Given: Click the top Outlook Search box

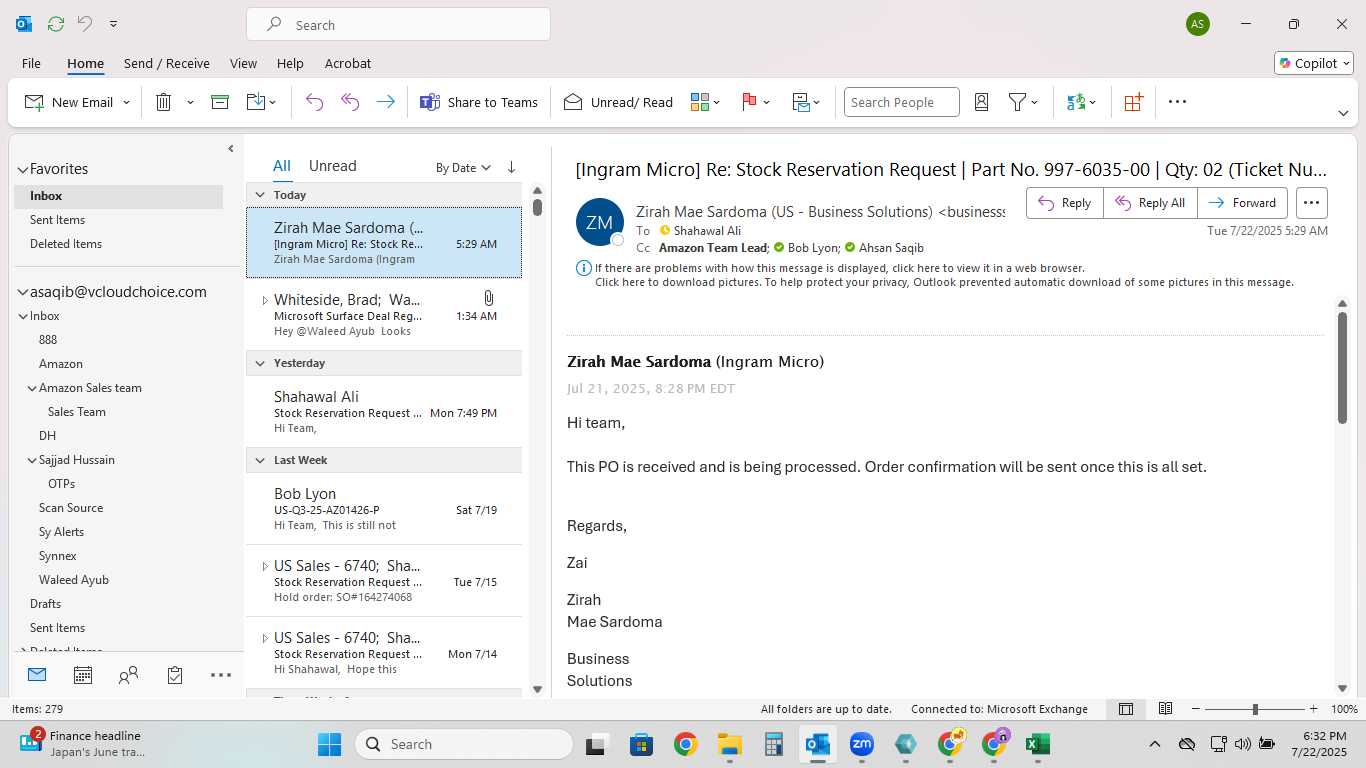Looking at the screenshot, I should (x=398, y=25).
